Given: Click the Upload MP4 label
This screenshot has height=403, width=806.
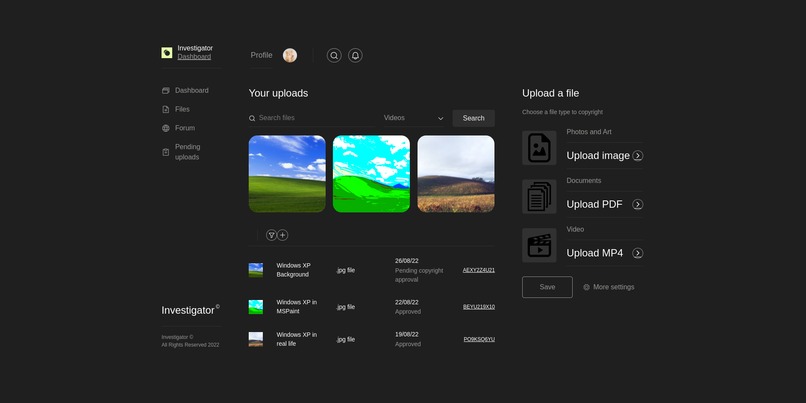Looking at the screenshot, I should tap(595, 253).
